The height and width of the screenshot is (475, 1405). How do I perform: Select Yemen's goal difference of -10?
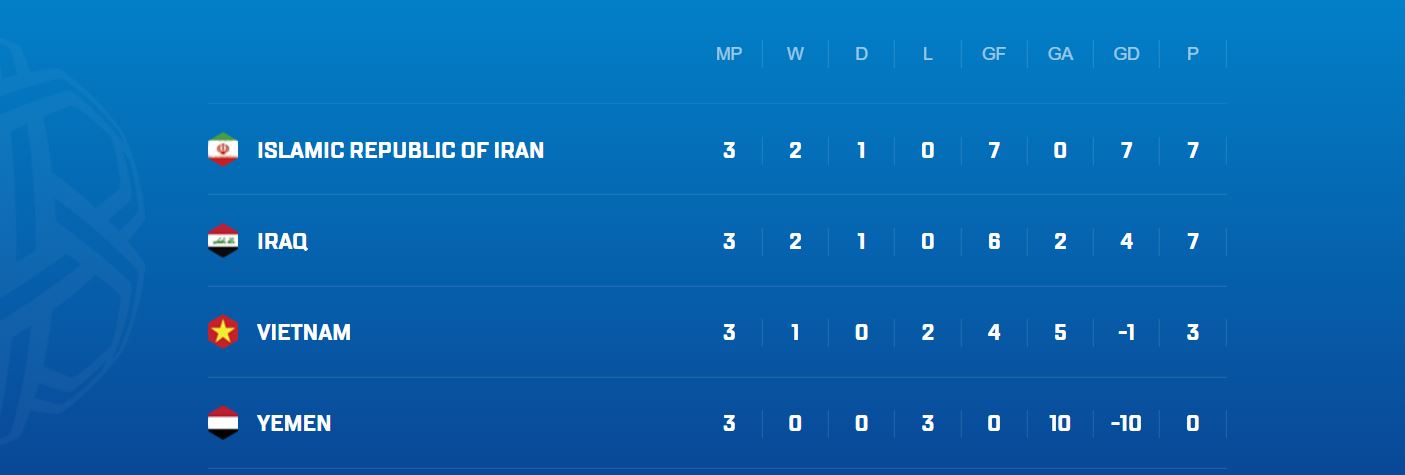(1126, 423)
